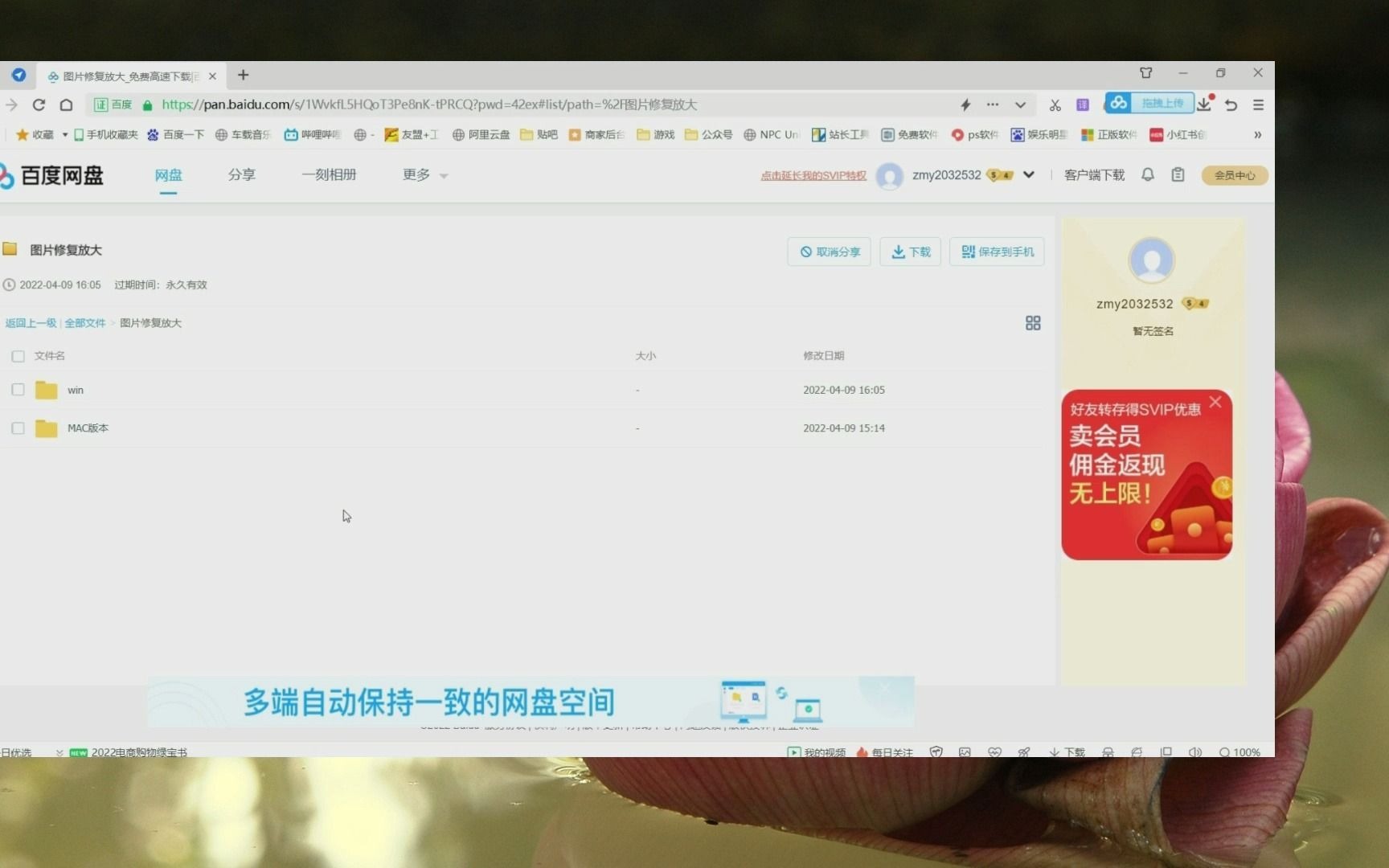Open the 贴吧 bookmark folder
This screenshot has width=1389, height=868.
click(539, 134)
